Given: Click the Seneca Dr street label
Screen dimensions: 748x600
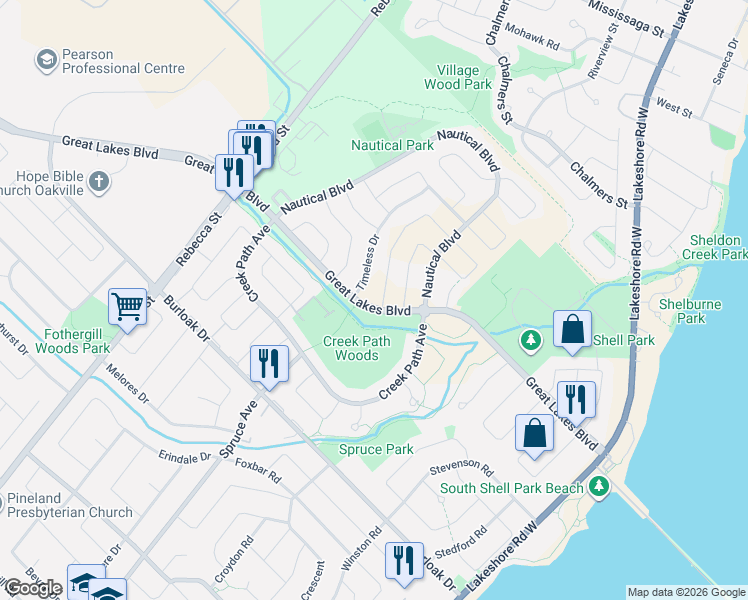Looking at the screenshot, I should pyautogui.click(x=726, y=61).
